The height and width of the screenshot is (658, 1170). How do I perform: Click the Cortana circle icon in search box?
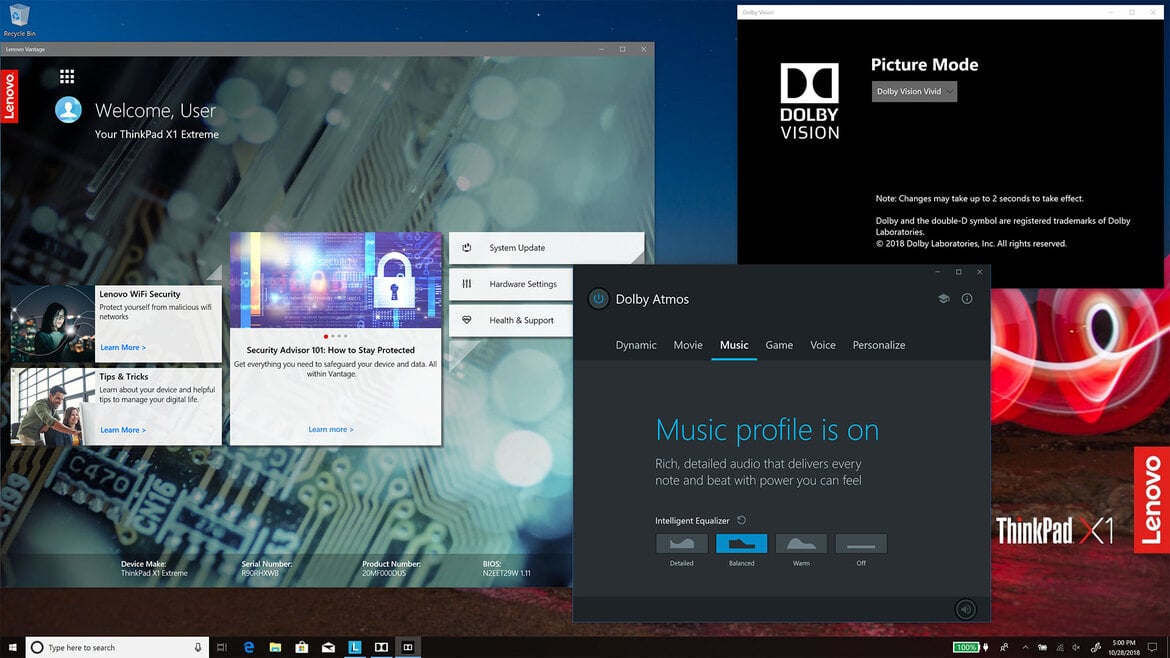[x=37, y=647]
